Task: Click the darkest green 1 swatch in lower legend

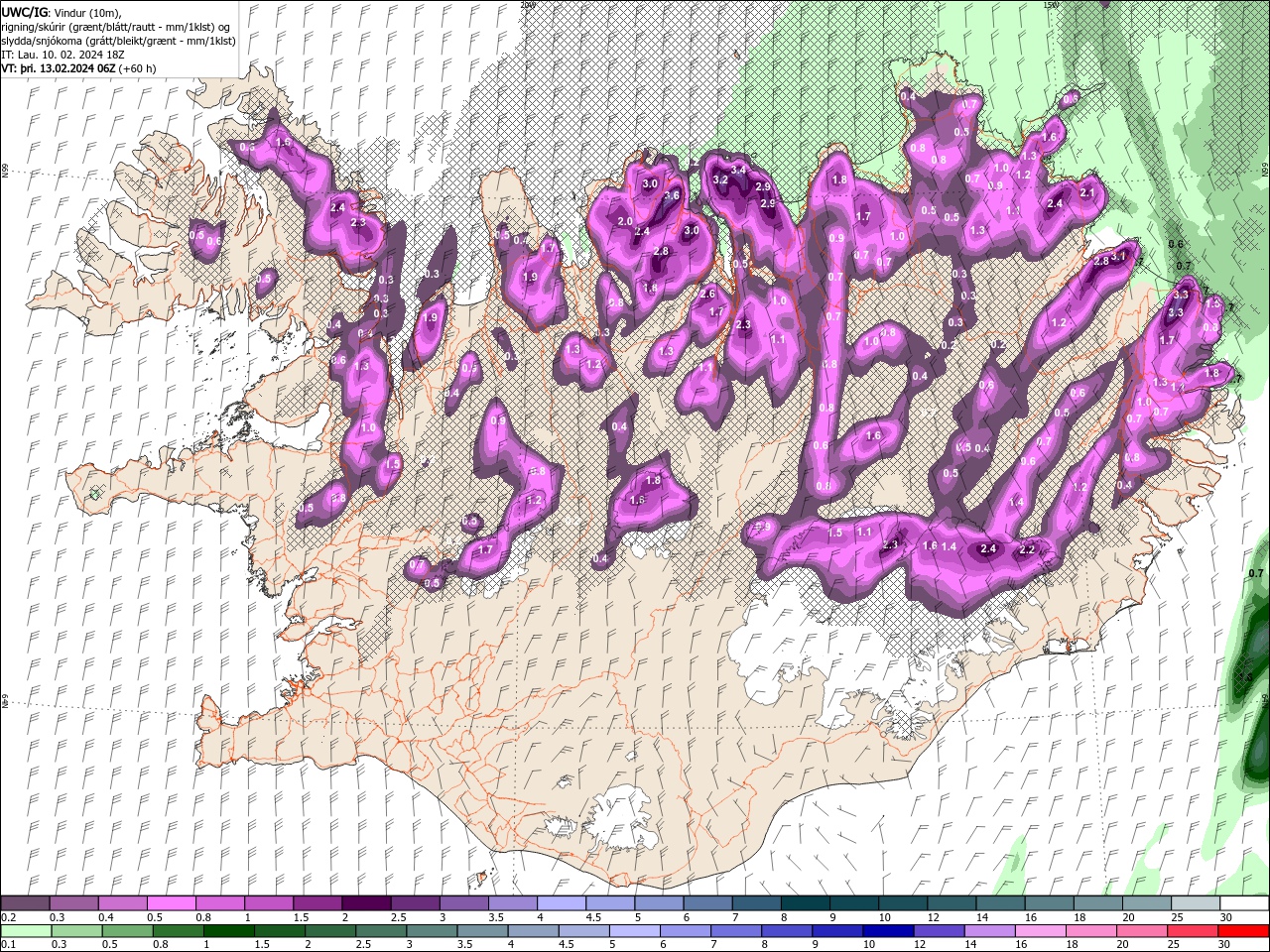Action: (x=228, y=931)
